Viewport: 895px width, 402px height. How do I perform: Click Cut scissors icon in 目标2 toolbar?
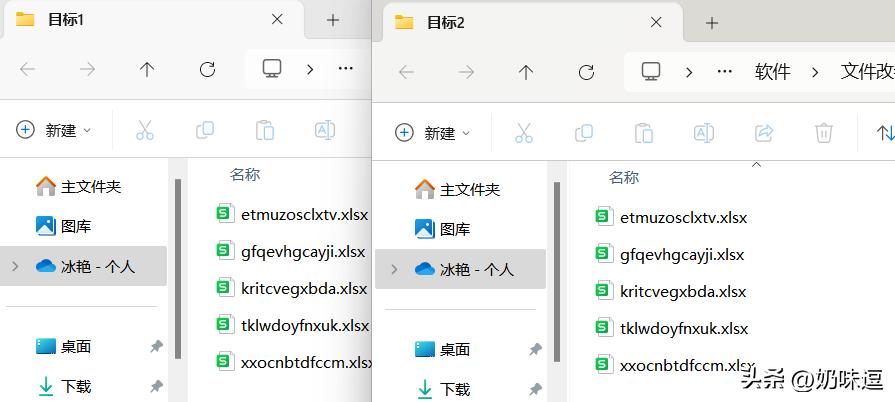pos(523,133)
